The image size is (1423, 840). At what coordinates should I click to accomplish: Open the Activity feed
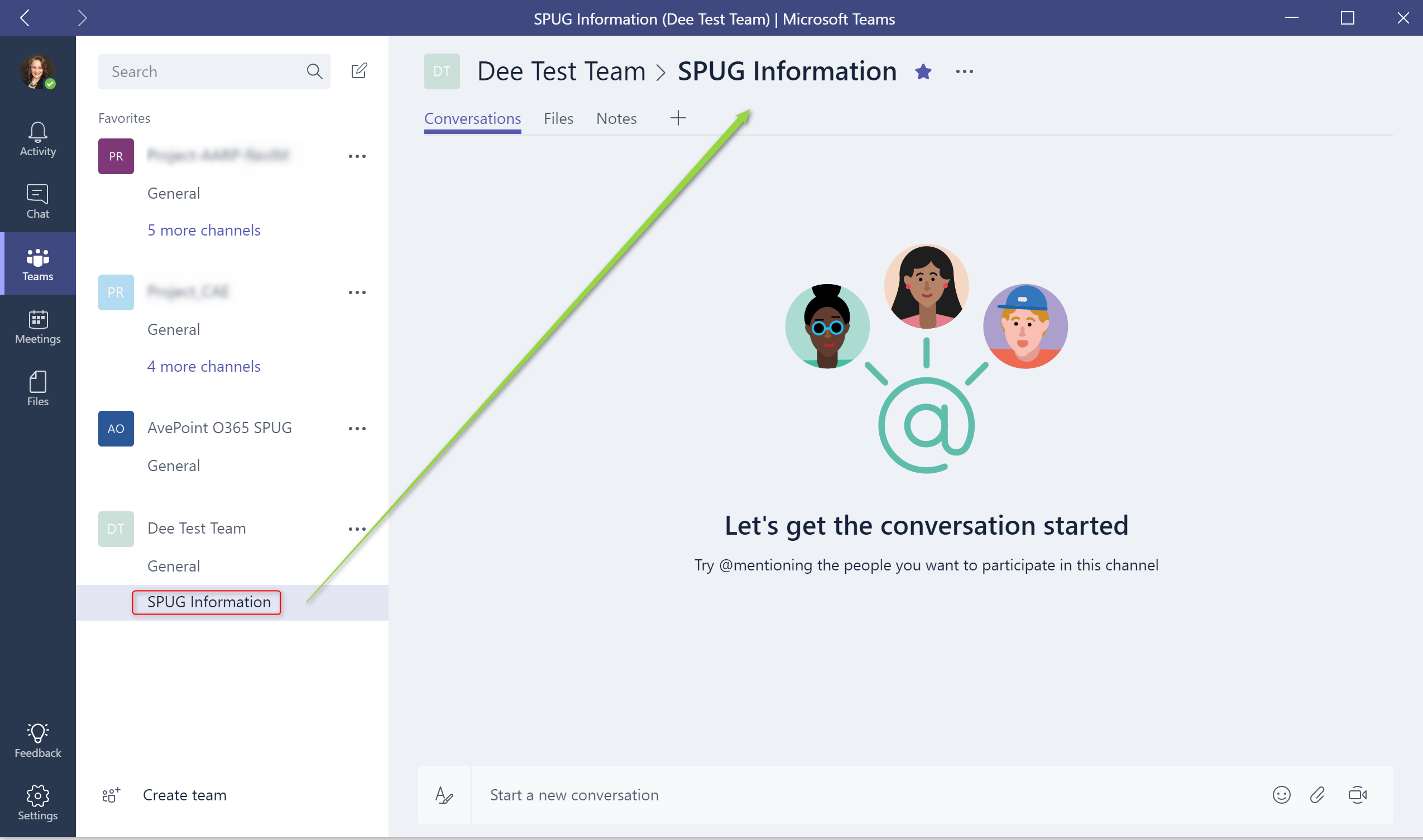(37, 139)
